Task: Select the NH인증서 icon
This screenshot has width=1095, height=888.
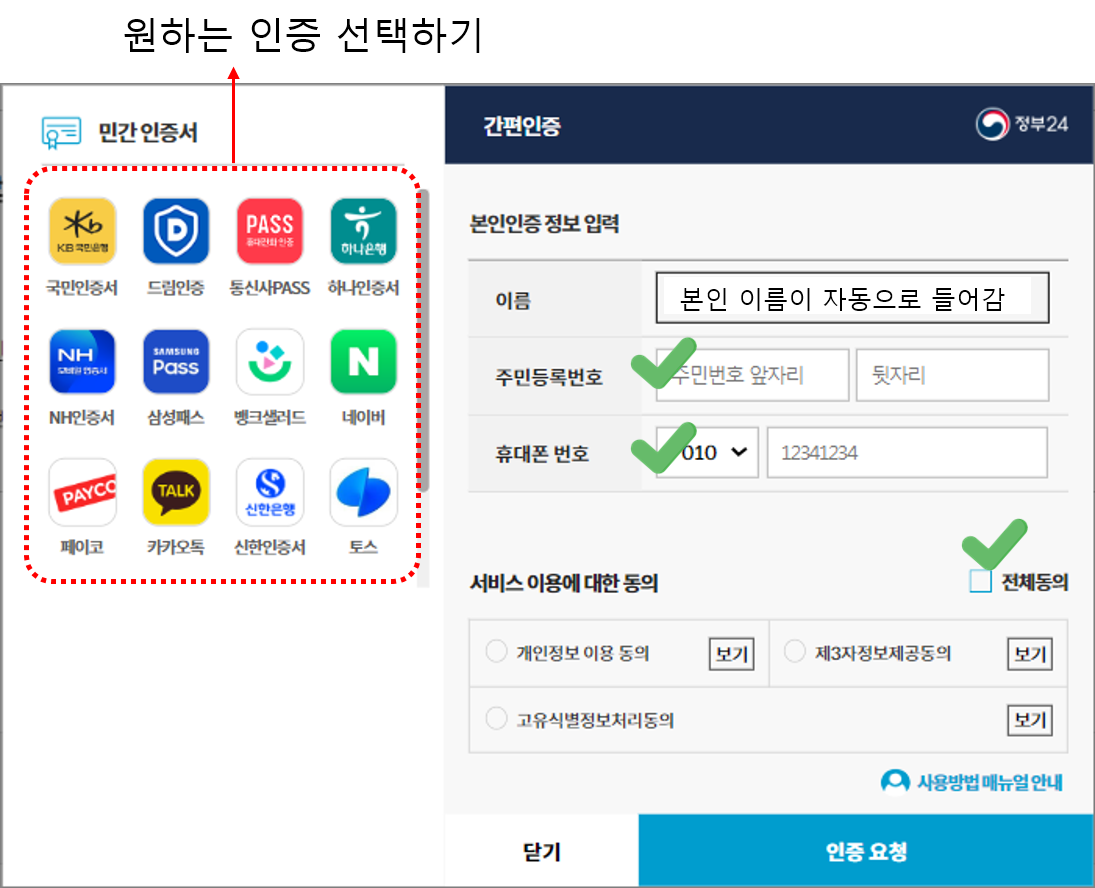Action: tap(83, 361)
